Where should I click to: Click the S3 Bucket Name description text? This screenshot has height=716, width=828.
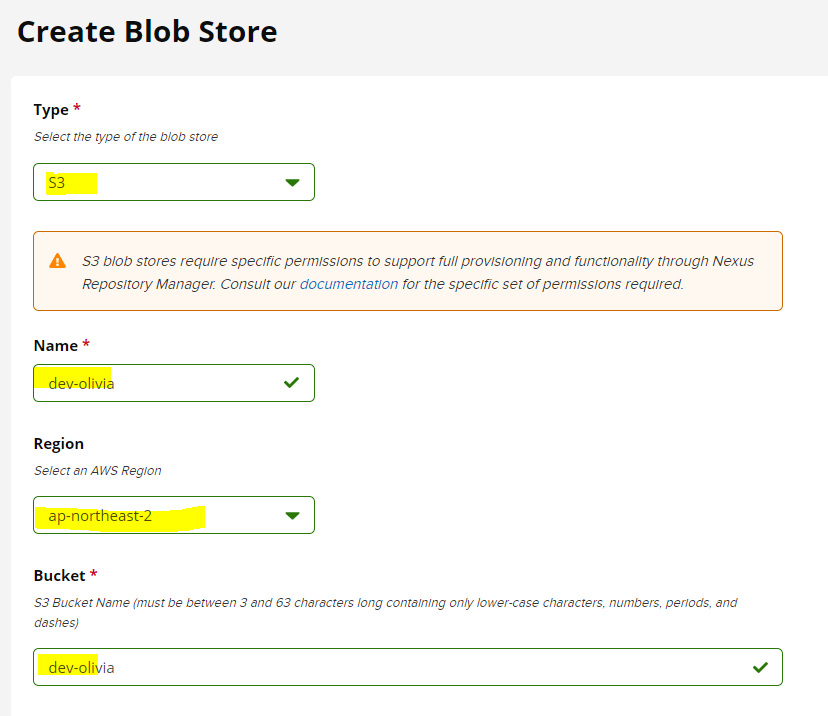(x=385, y=613)
